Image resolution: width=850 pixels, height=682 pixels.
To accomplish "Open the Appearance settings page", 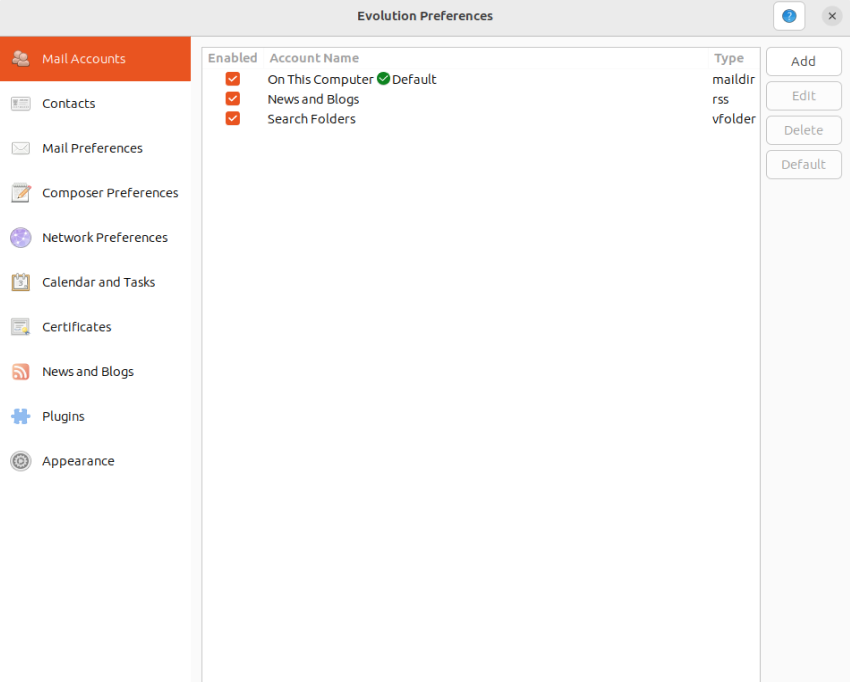I will [x=95, y=461].
